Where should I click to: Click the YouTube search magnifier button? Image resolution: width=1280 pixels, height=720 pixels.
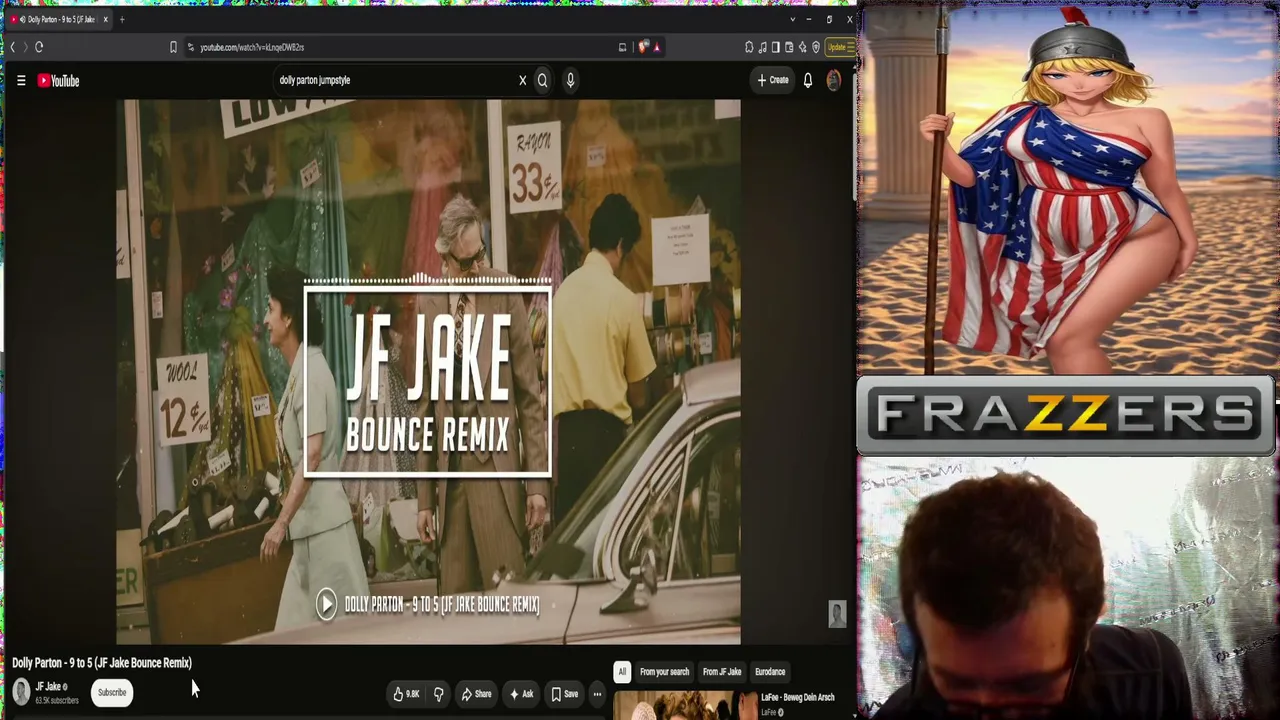[543, 81]
